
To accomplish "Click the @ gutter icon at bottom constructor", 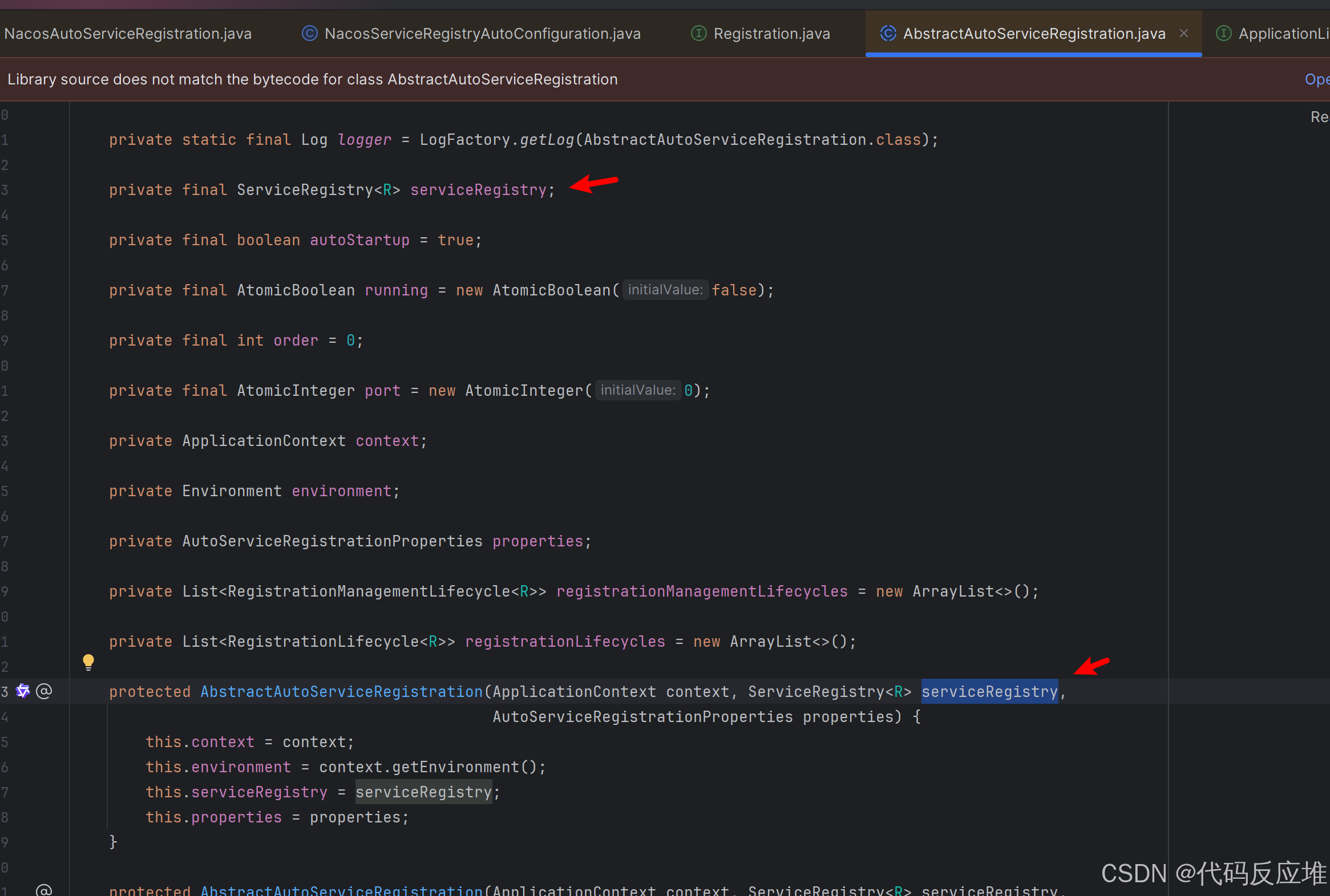I will tap(44, 890).
